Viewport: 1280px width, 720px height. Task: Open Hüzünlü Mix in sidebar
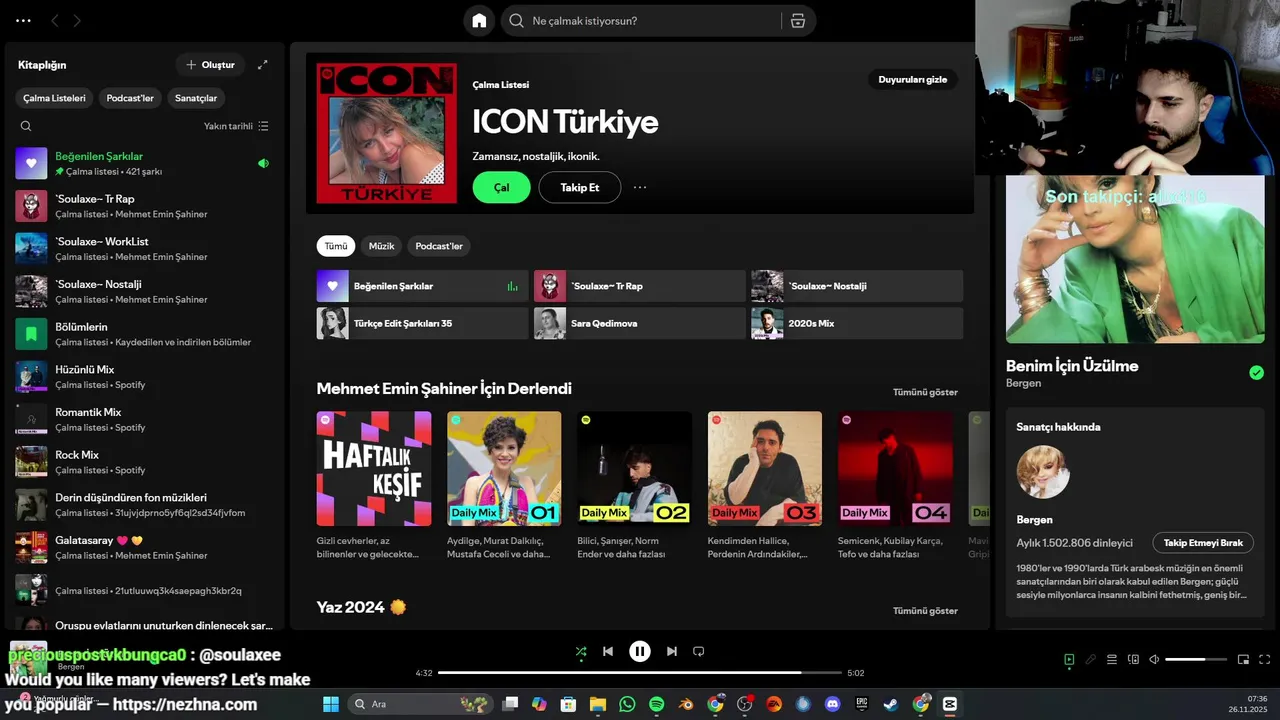145,376
